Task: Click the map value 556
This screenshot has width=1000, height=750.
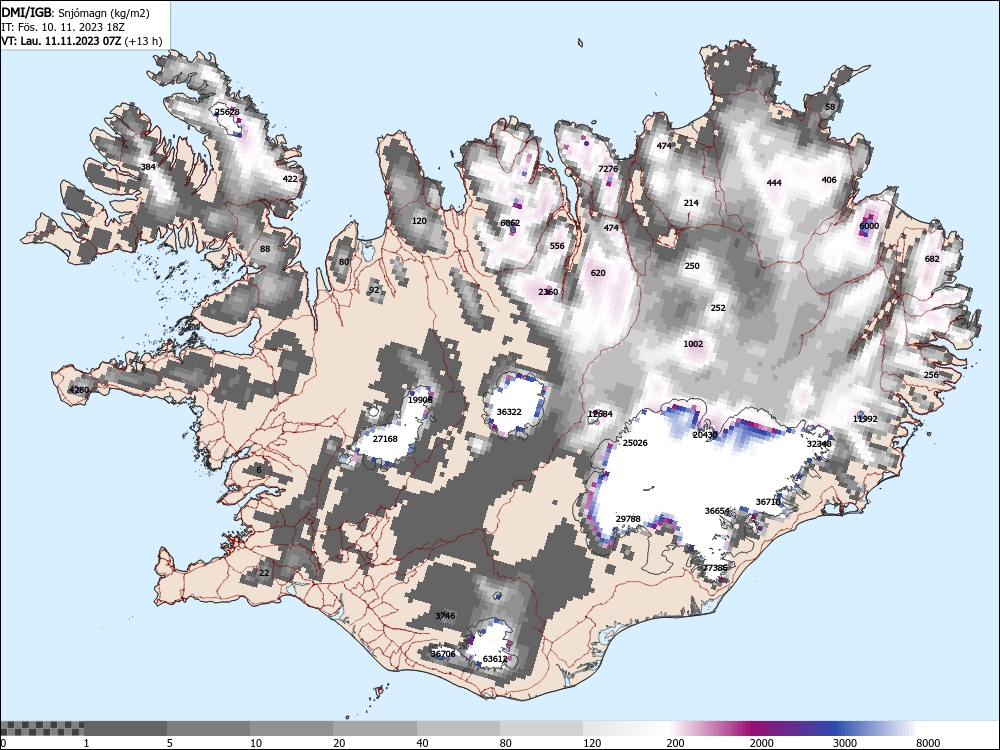Action: [x=557, y=246]
